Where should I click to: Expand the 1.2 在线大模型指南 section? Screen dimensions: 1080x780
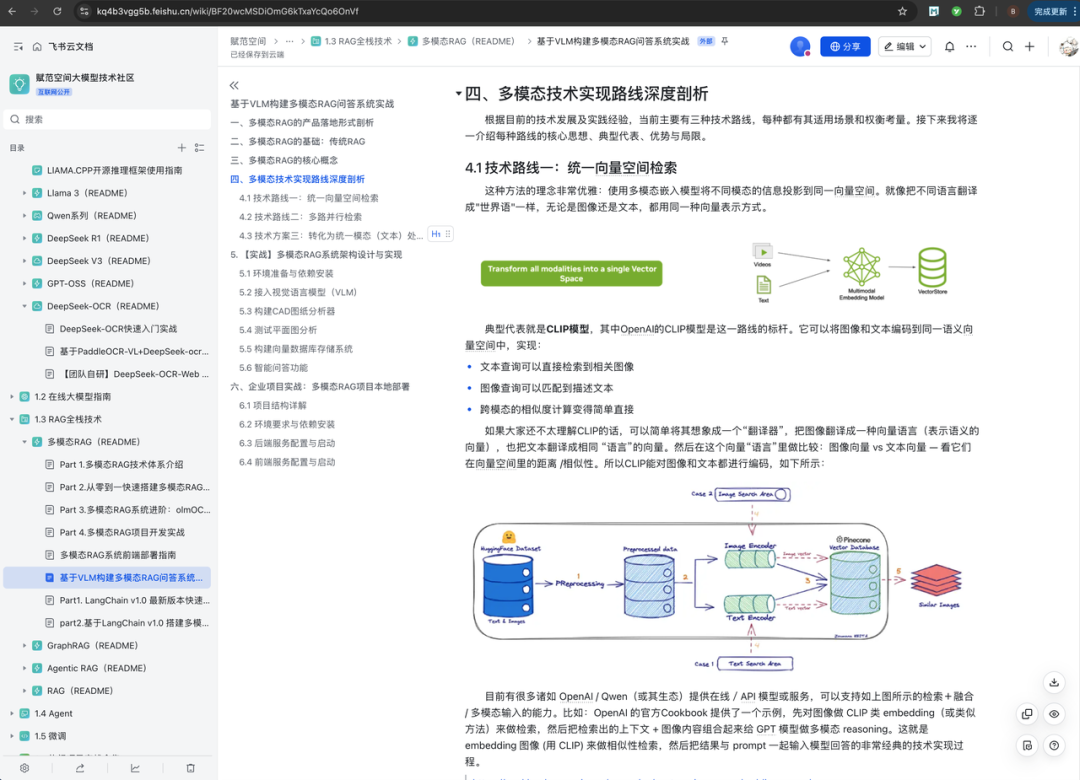12,397
